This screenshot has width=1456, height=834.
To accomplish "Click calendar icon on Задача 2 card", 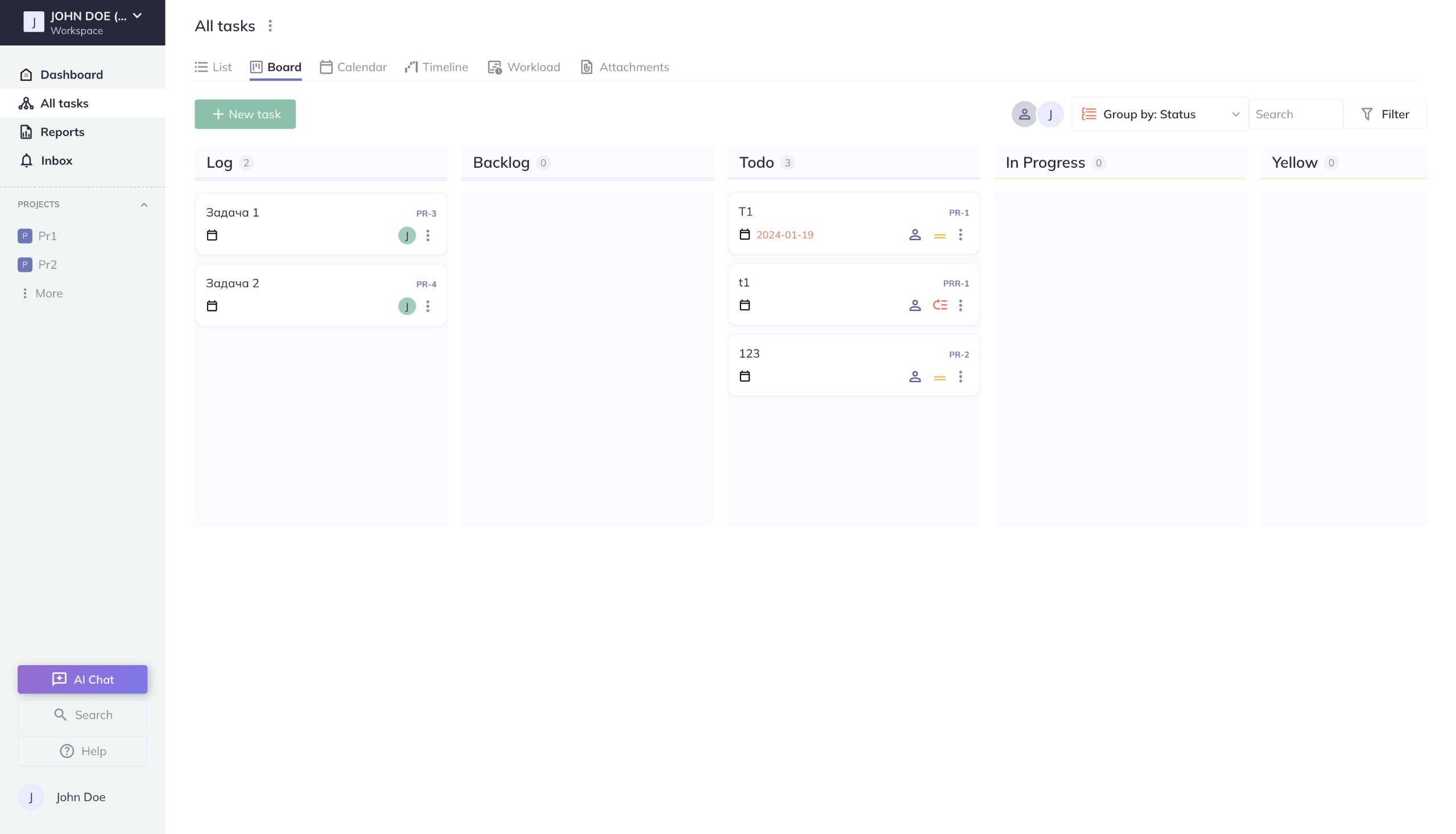I will pos(212,306).
